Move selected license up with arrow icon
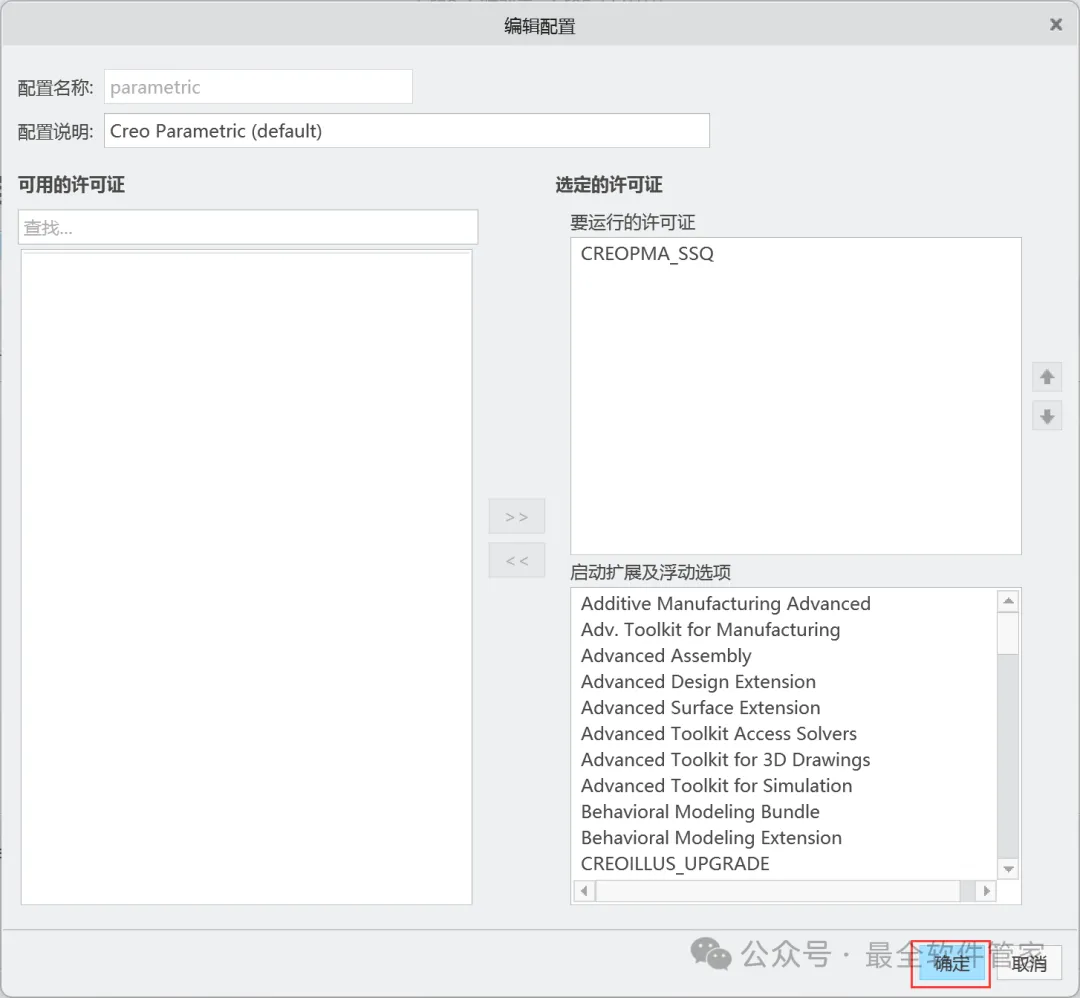The image size is (1080, 998). click(x=1046, y=377)
